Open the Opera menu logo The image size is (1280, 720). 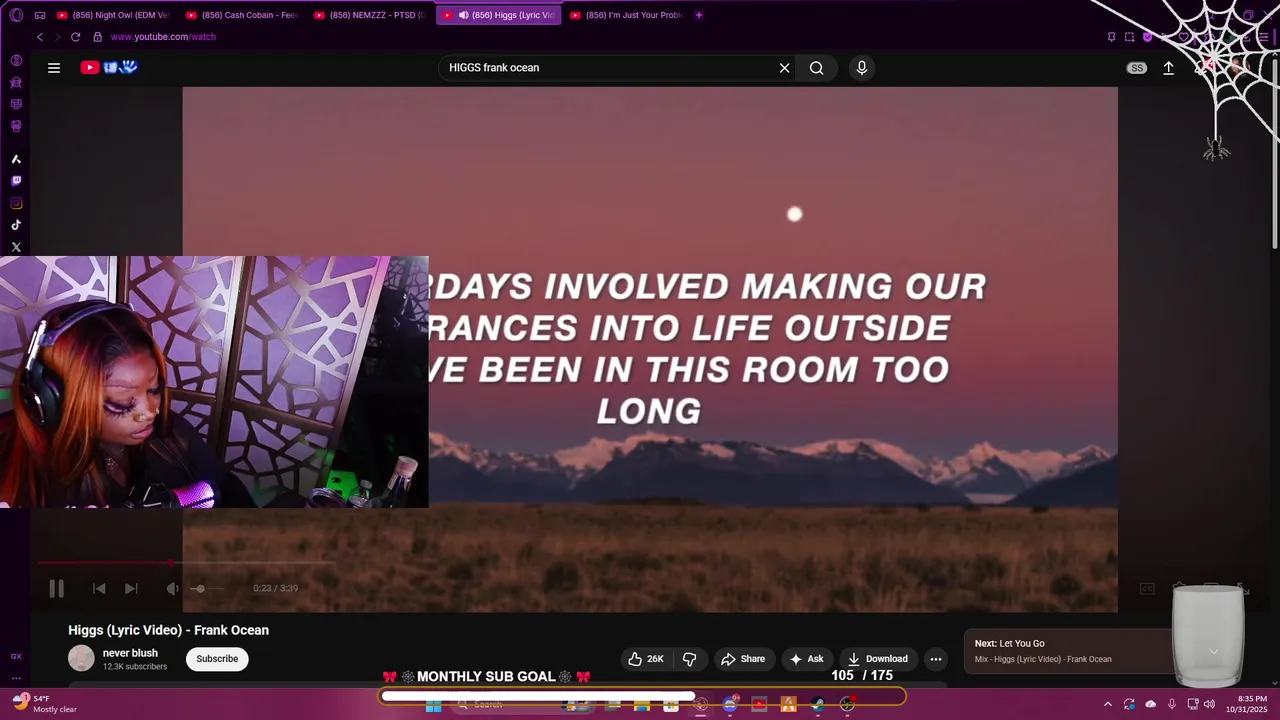click(x=16, y=15)
